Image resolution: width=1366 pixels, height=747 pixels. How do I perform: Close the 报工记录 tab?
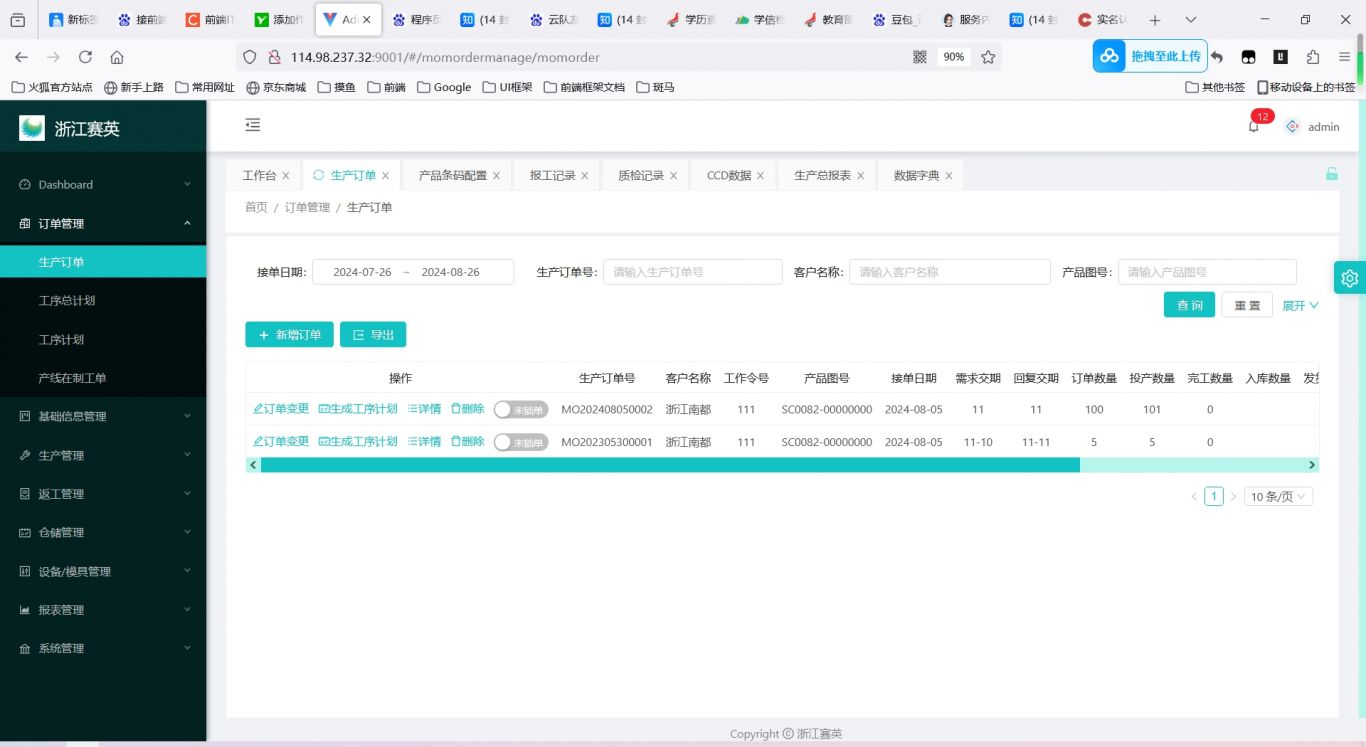(x=585, y=176)
